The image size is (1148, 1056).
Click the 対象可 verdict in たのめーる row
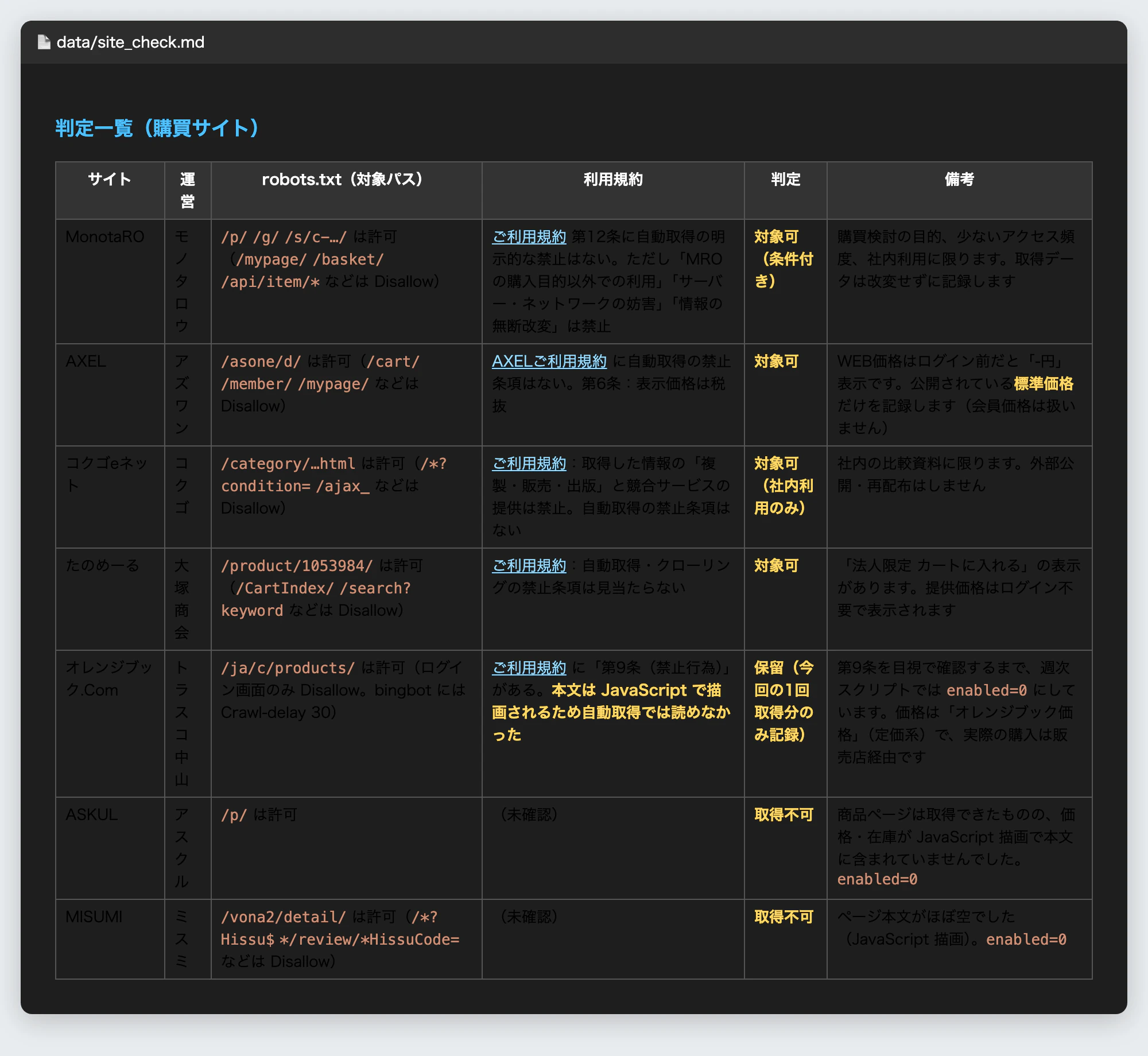(x=776, y=565)
